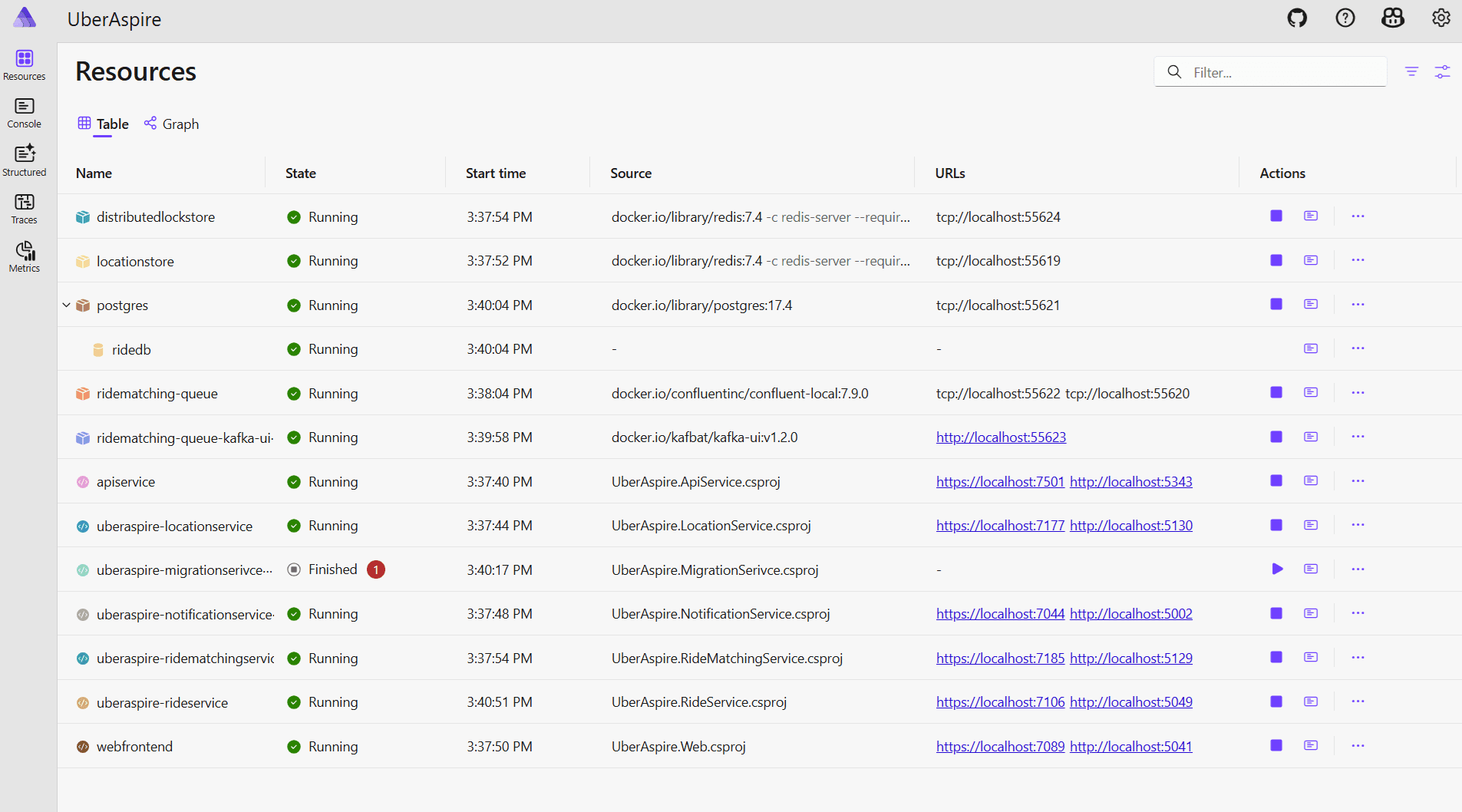Select the ridedb resource name

coord(131,349)
